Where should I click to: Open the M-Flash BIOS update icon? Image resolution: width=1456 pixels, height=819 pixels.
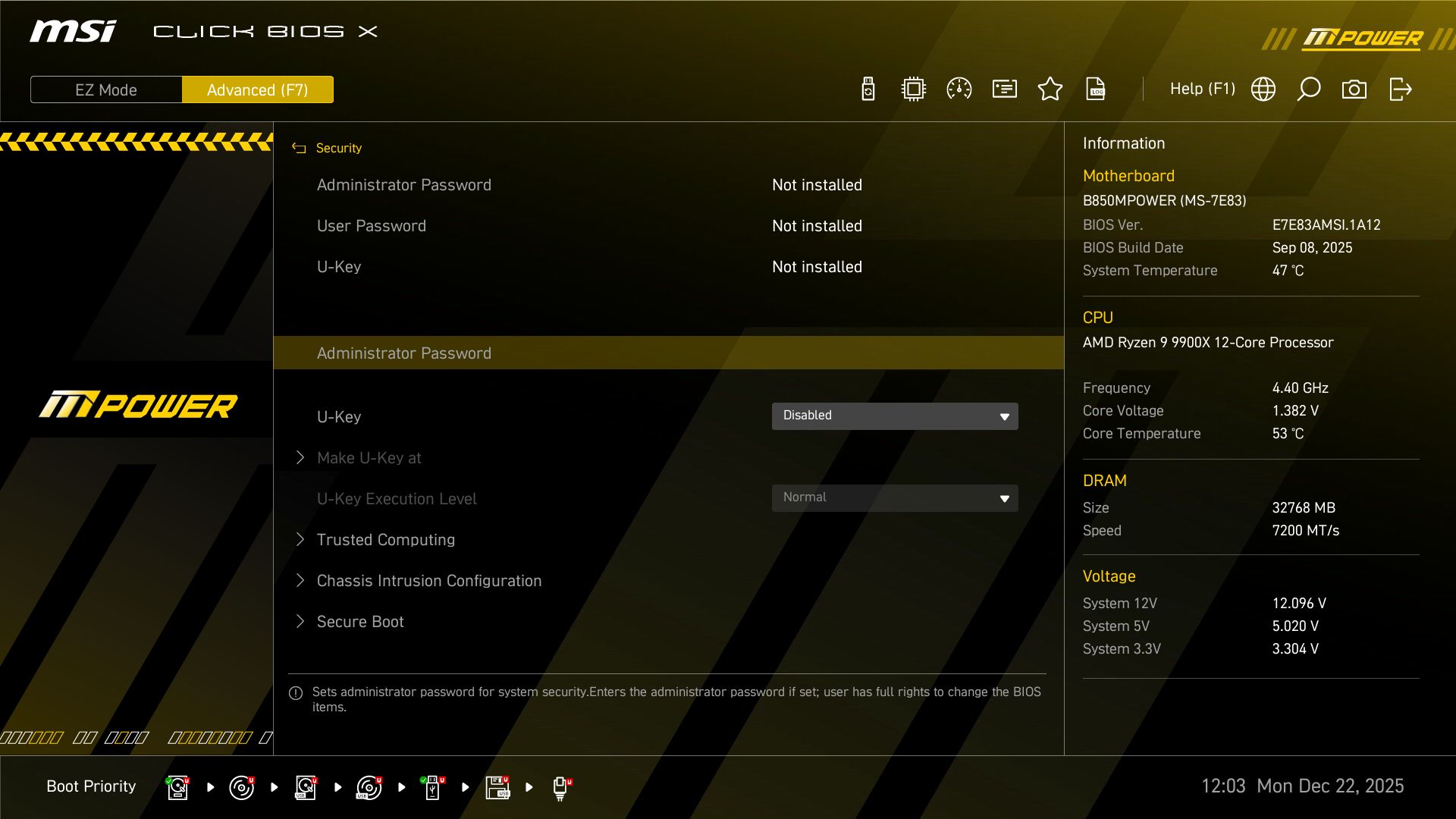coord(868,89)
